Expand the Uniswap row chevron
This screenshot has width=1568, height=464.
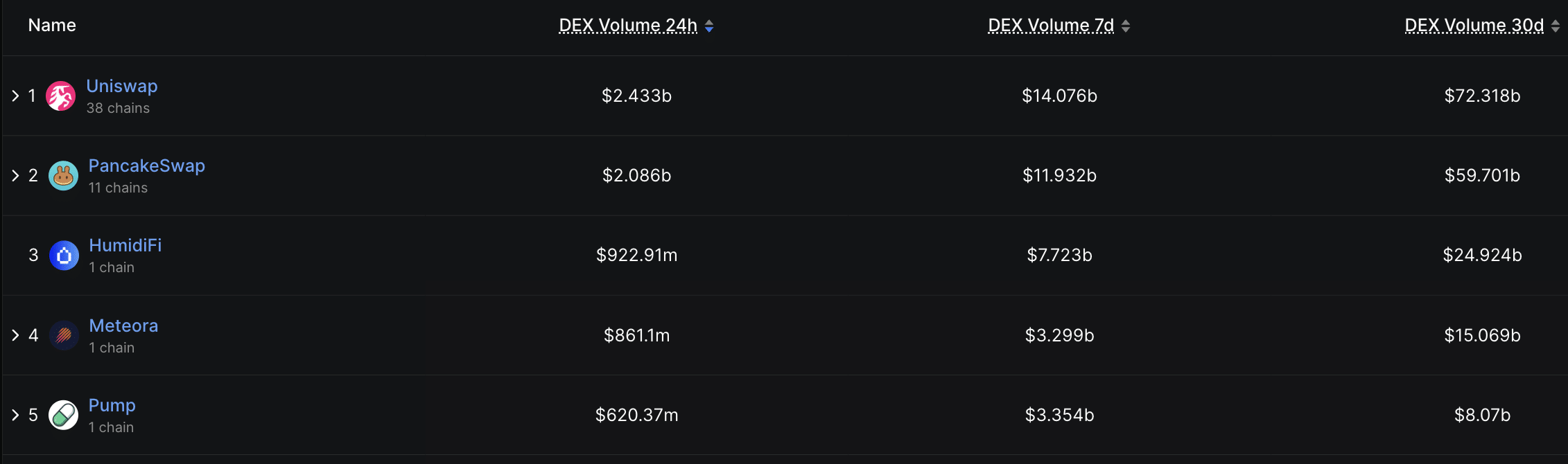15,96
